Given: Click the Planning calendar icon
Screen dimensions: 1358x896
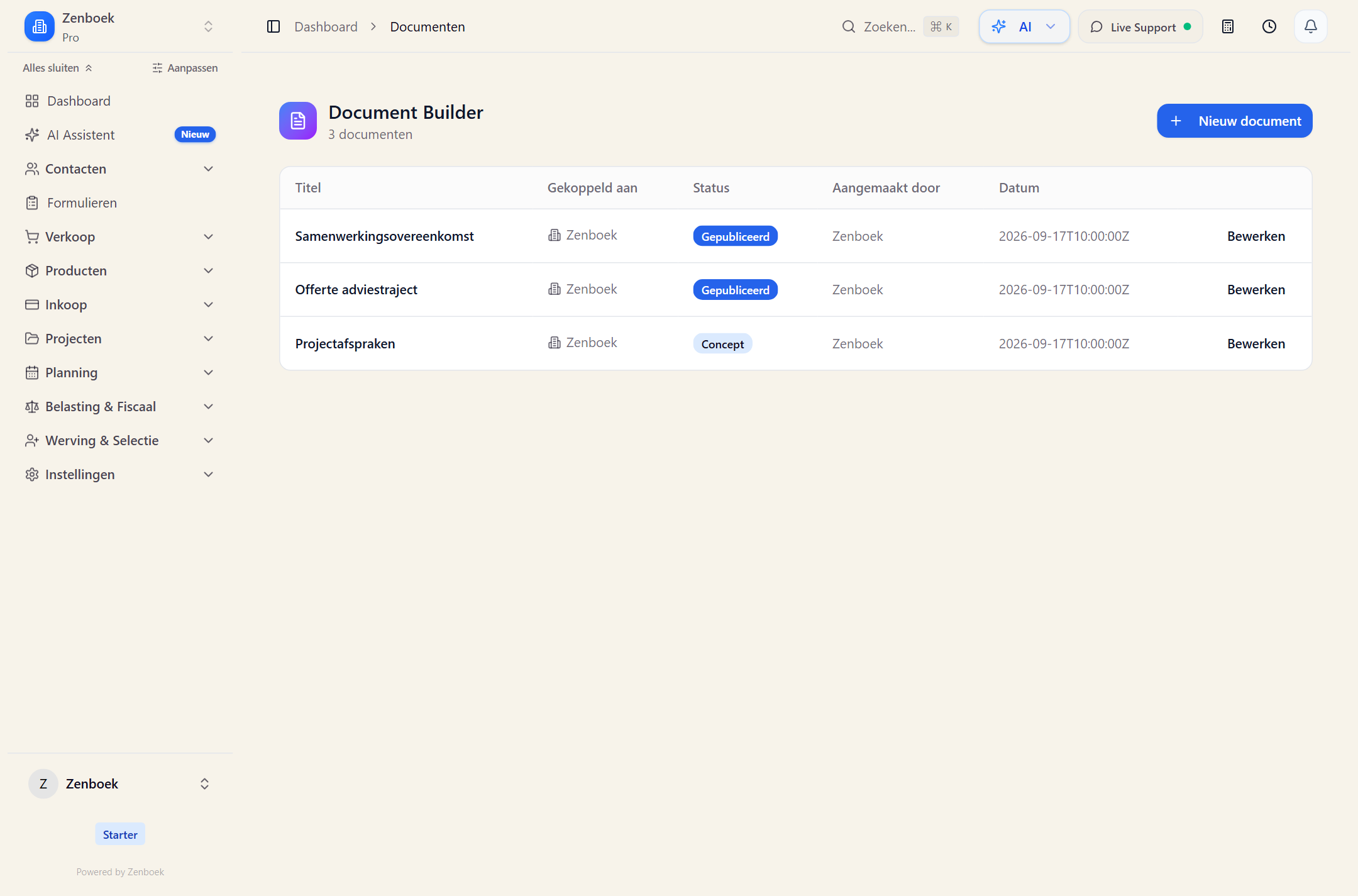Looking at the screenshot, I should tap(32, 372).
